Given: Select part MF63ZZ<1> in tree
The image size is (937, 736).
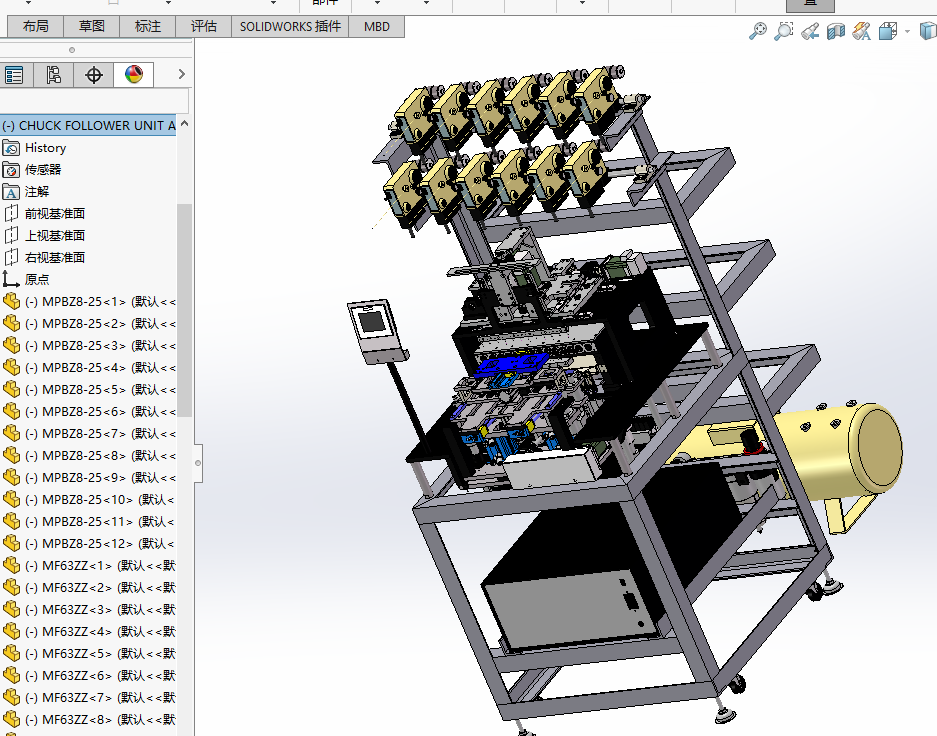Looking at the screenshot, I should 88,565.
